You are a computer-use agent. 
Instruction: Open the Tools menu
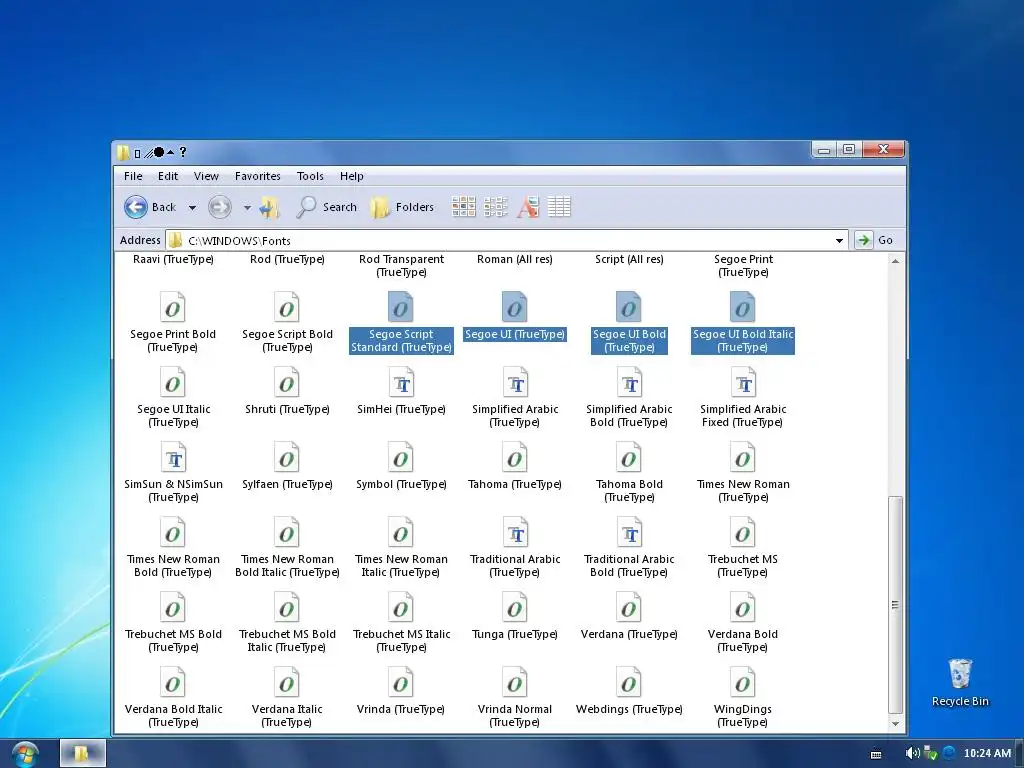(x=310, y=176)
